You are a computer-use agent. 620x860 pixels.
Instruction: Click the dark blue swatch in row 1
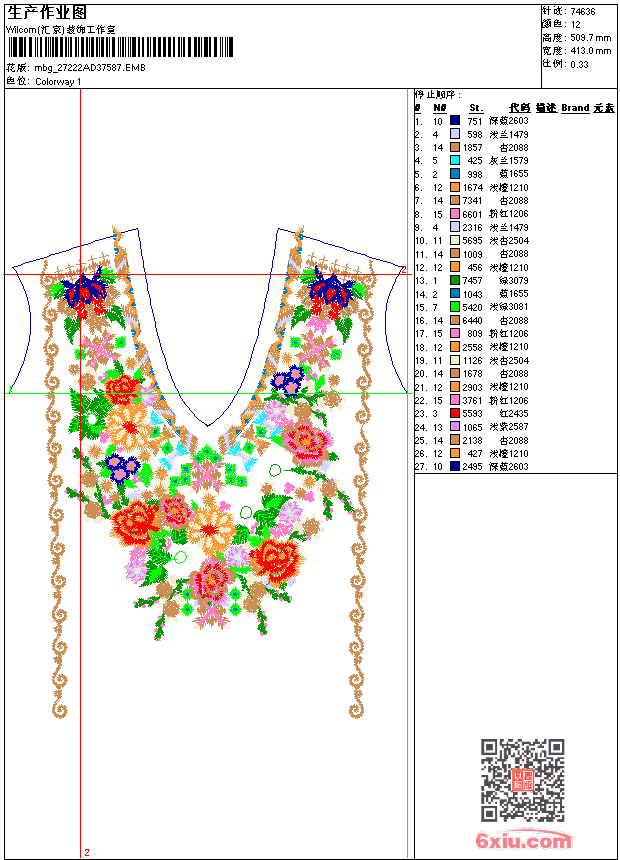[x=455, y=120]
